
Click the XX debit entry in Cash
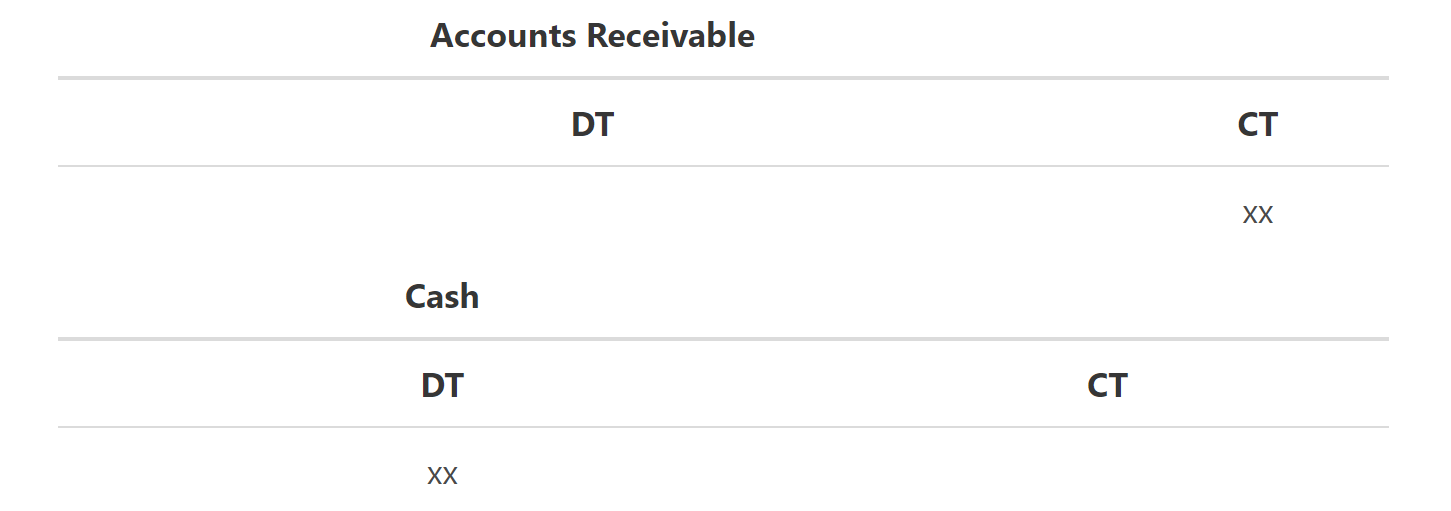click(442, 475)
